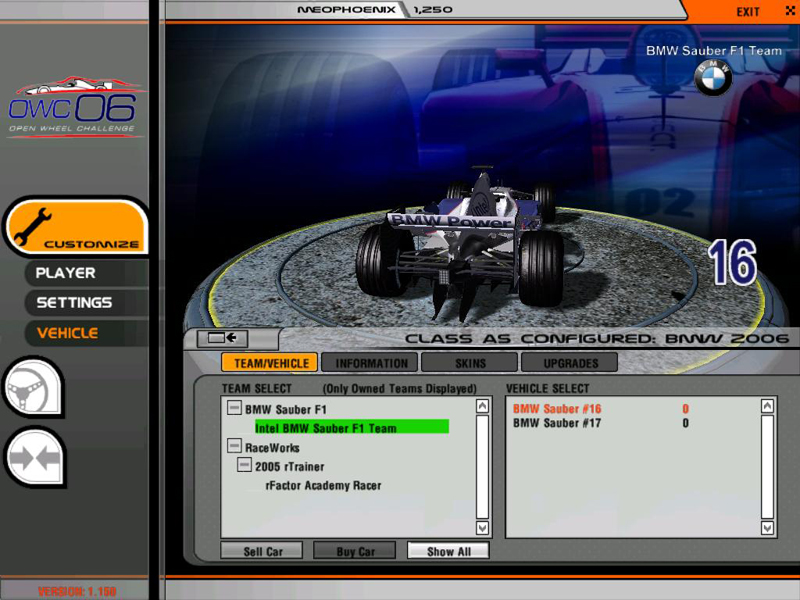Viewport: 800px width, 600px height.
Task: Switch to the INFORMATION tab
Action: pyautogui.click(x=370, y=363)
